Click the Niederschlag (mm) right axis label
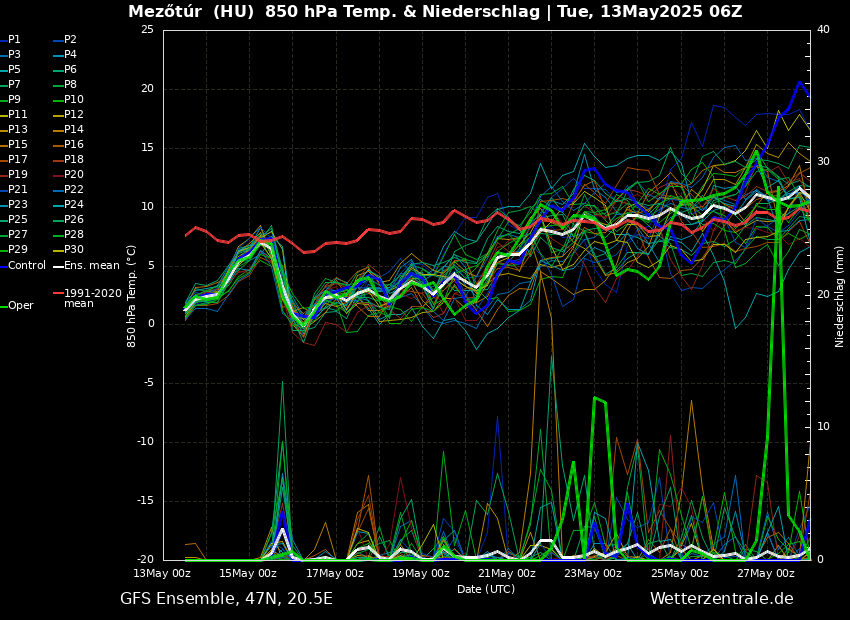 click(x=840, y=296)
